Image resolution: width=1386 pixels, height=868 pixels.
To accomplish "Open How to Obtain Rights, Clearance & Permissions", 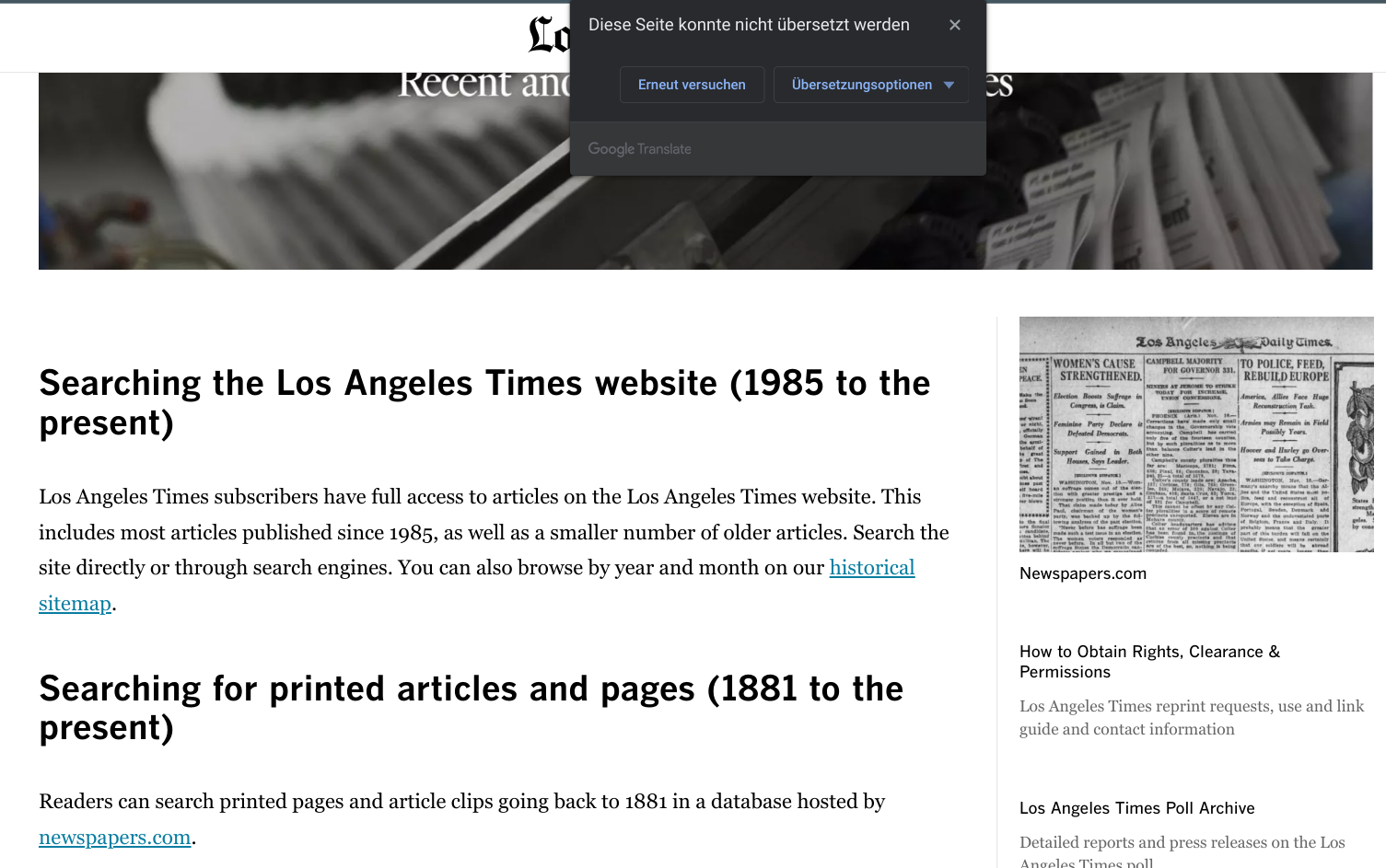I will pos(1149,662).
